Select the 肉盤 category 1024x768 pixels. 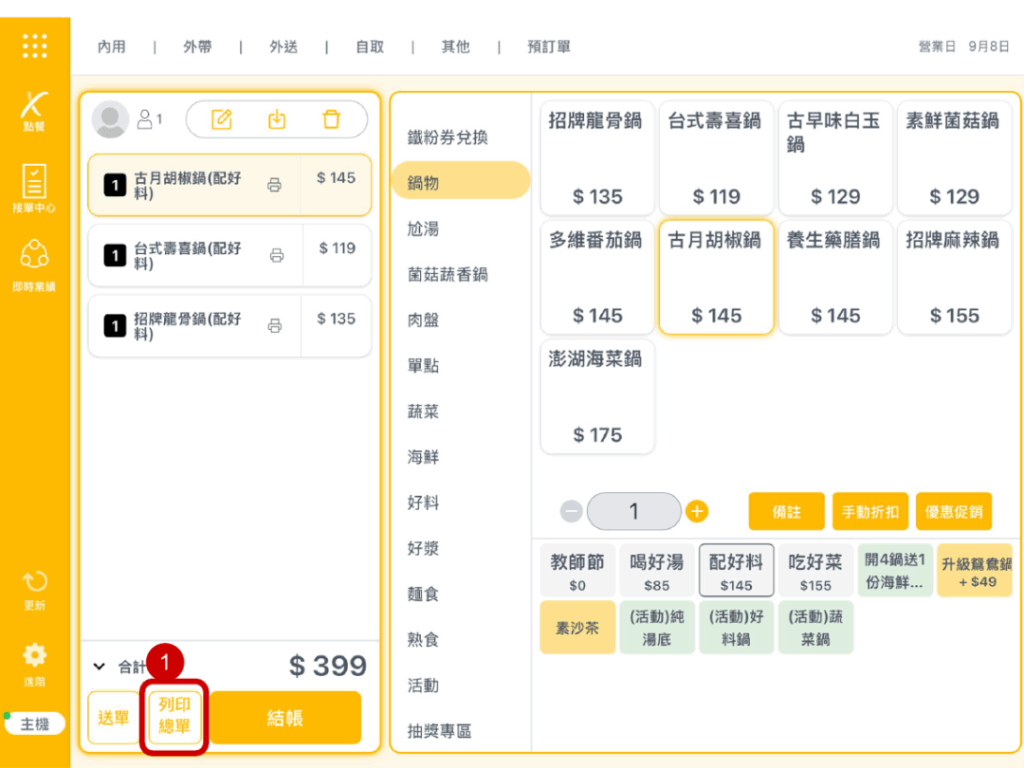[x=424, y=320]
